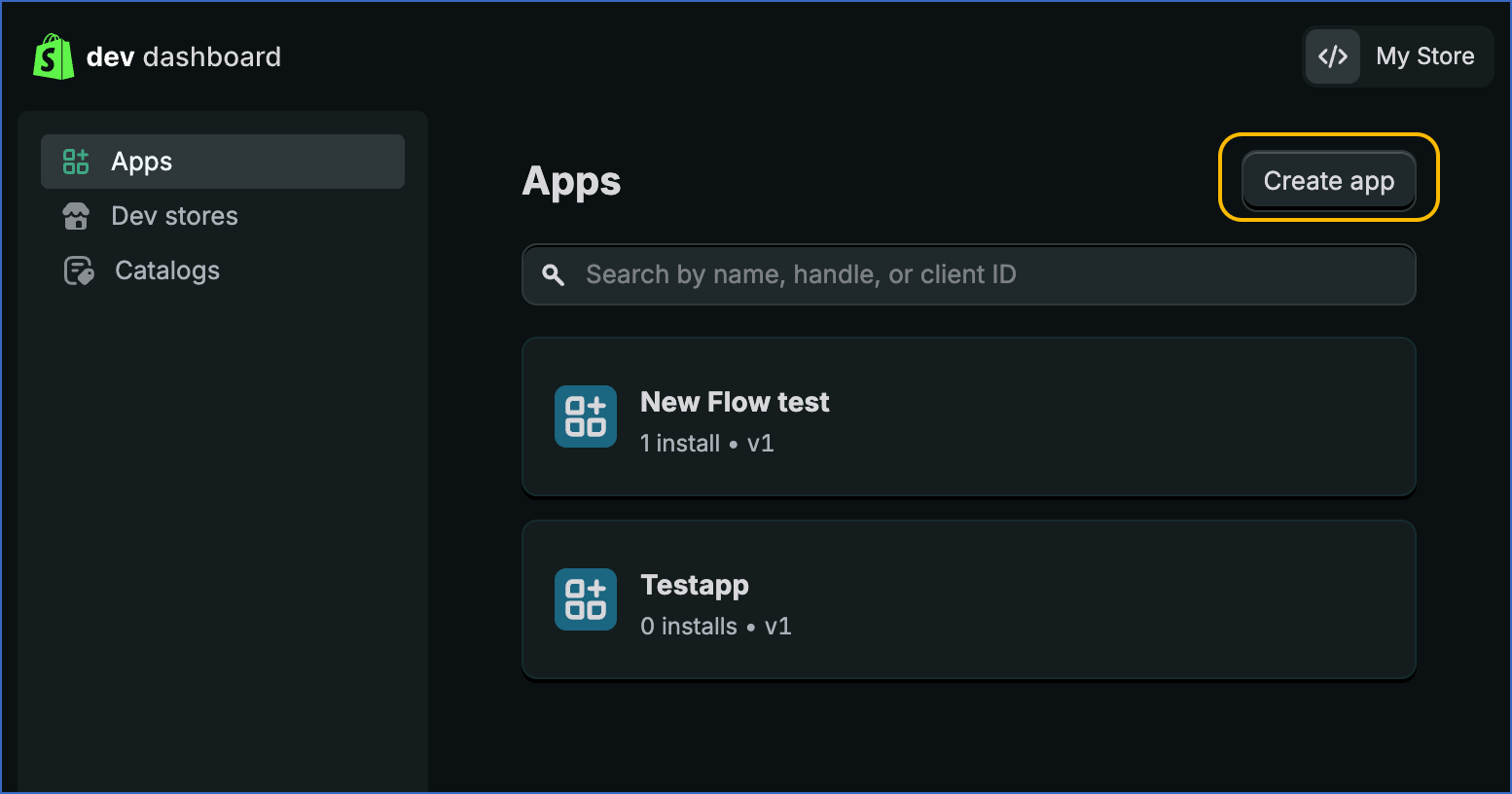The image size is (1512, 794).
Task: Click the code brackets icon beside My Store
Action: tap(1332, 55)
